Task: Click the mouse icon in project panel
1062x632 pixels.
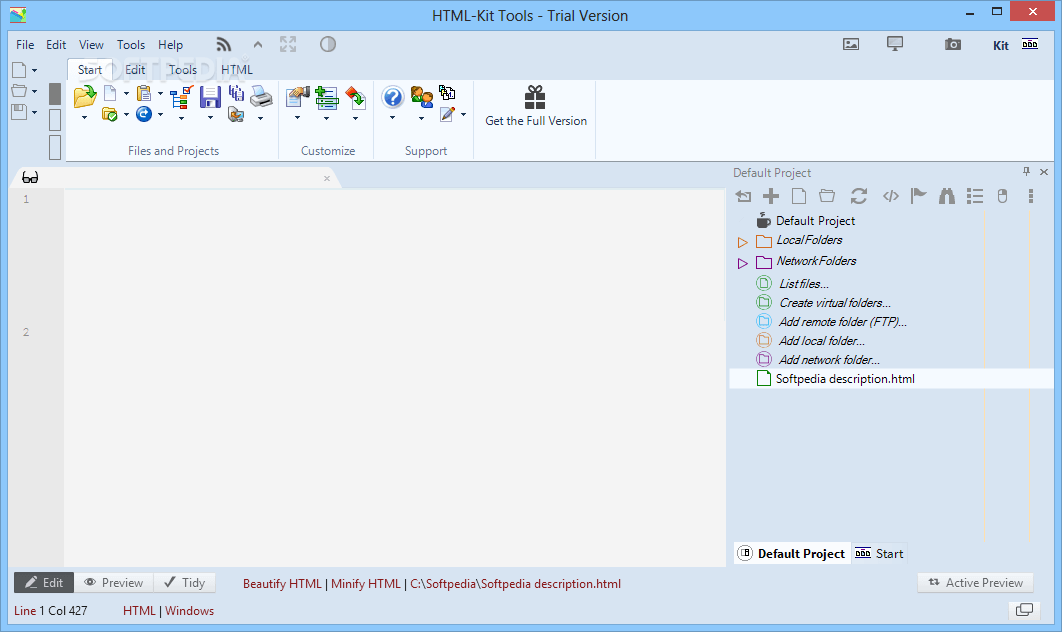Action: 1002,196
